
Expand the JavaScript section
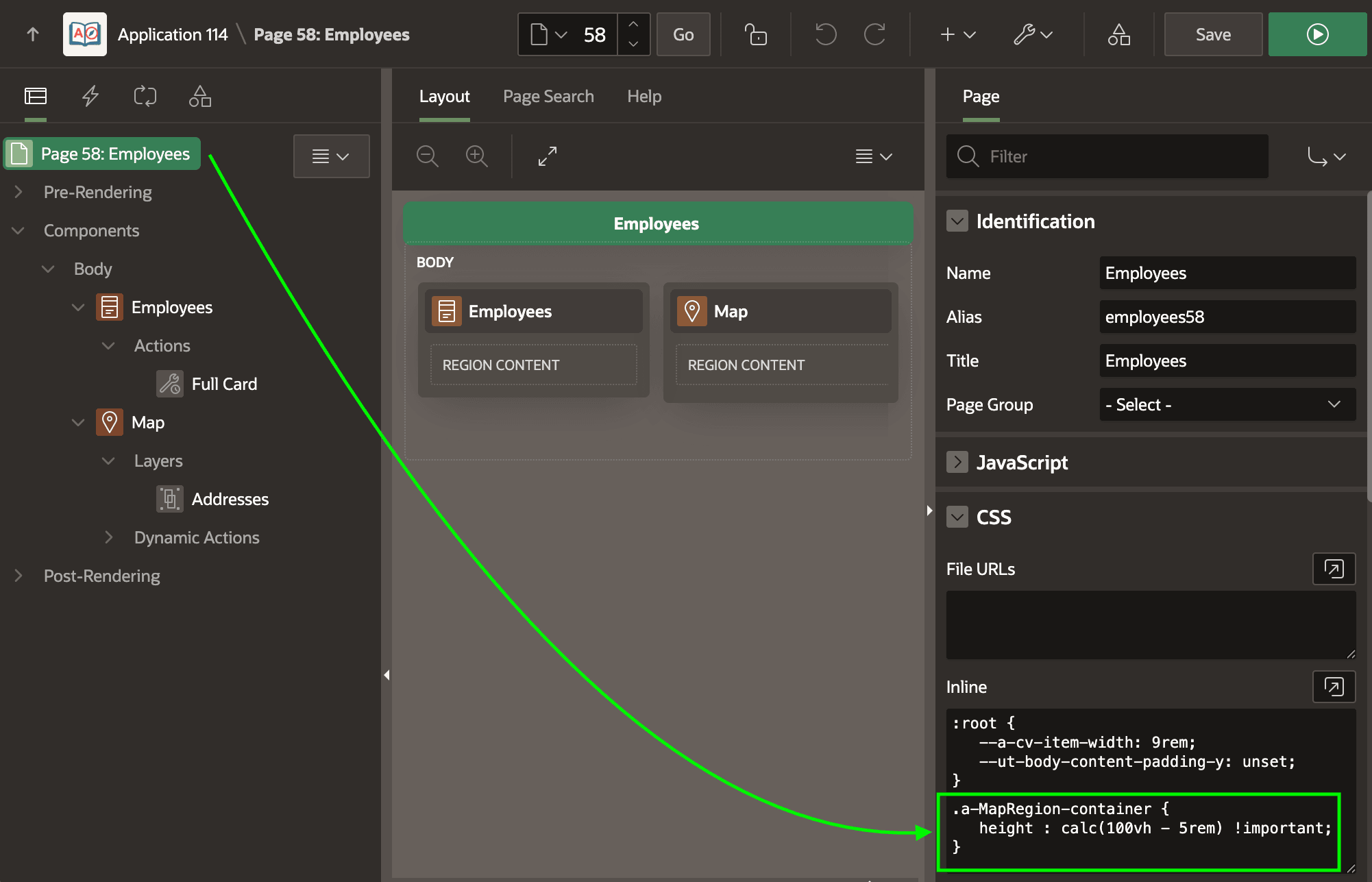[957, 463]
